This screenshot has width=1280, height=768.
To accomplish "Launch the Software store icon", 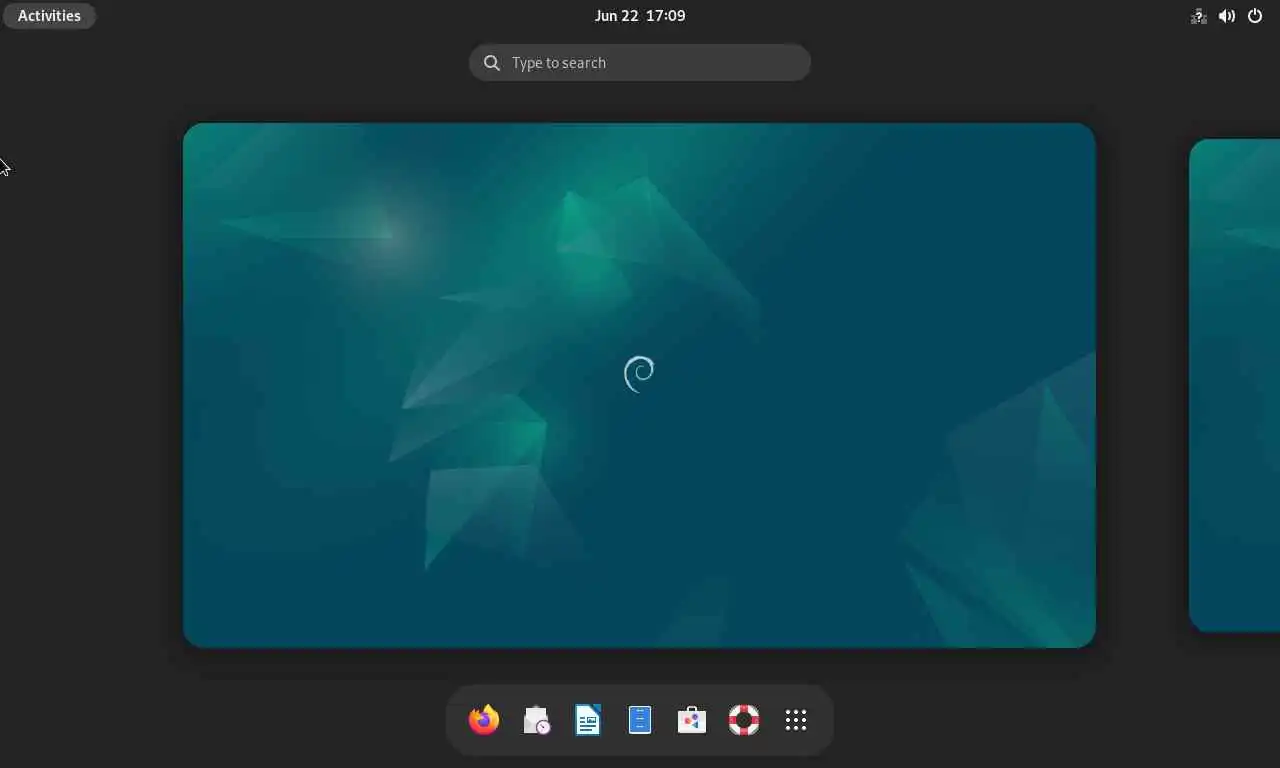I will 692,720.
